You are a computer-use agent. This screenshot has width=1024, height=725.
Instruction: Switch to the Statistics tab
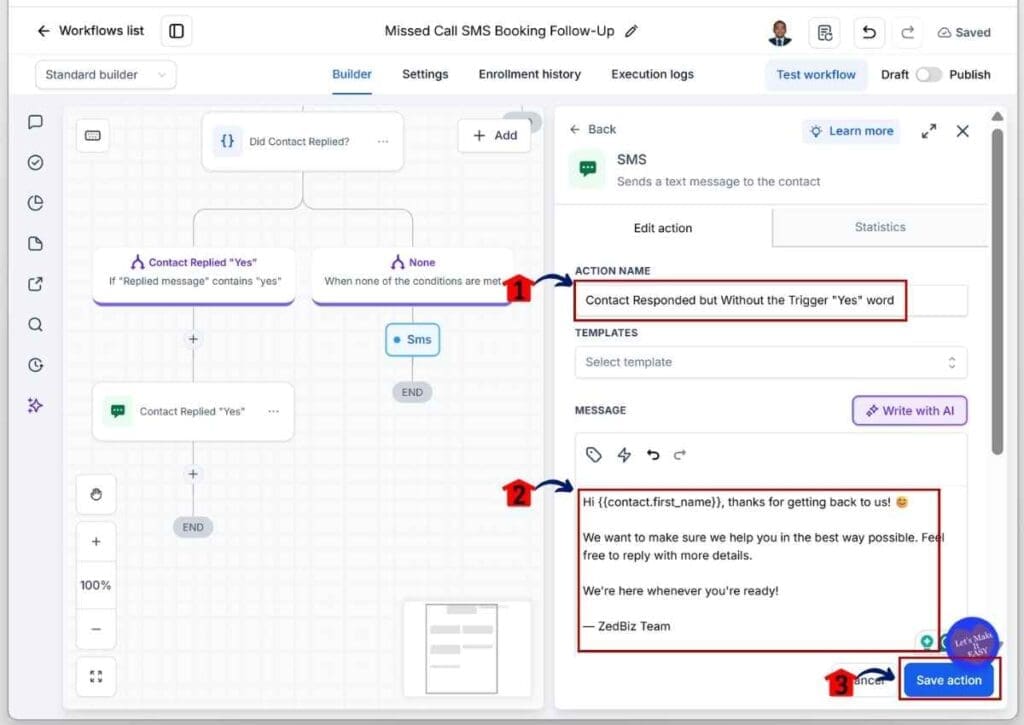point(880,227)
